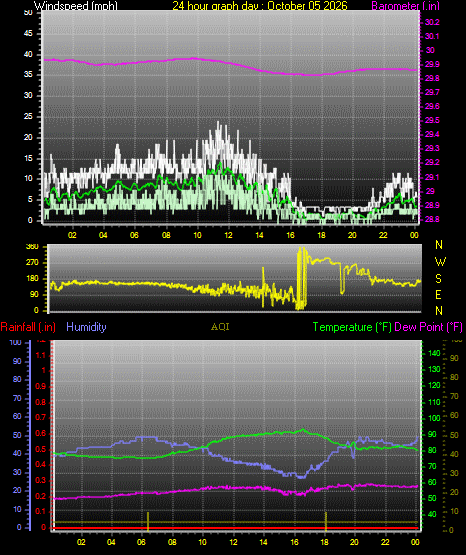Click the "28.8" barometer scale value

(x=432, y=219)
